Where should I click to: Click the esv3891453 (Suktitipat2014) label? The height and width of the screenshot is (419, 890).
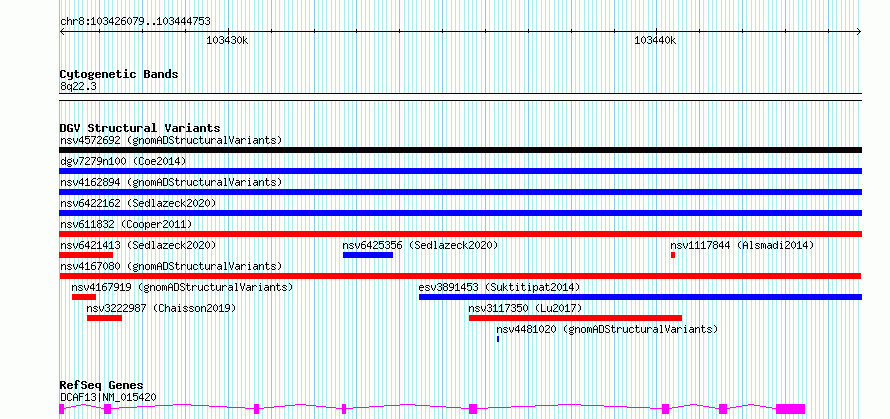click(x=499, y=287)
